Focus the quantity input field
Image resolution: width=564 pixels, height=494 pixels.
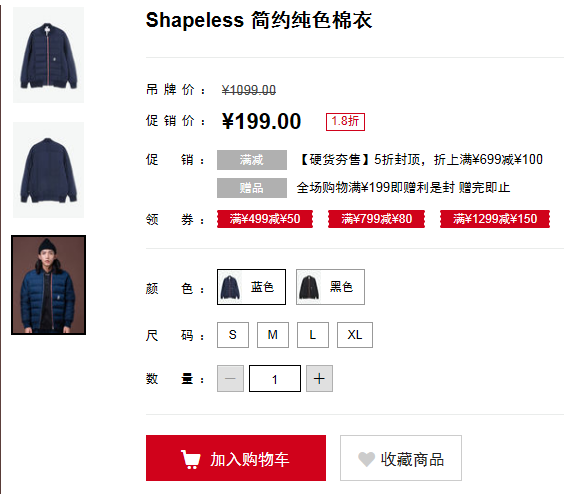click(275, 379)
